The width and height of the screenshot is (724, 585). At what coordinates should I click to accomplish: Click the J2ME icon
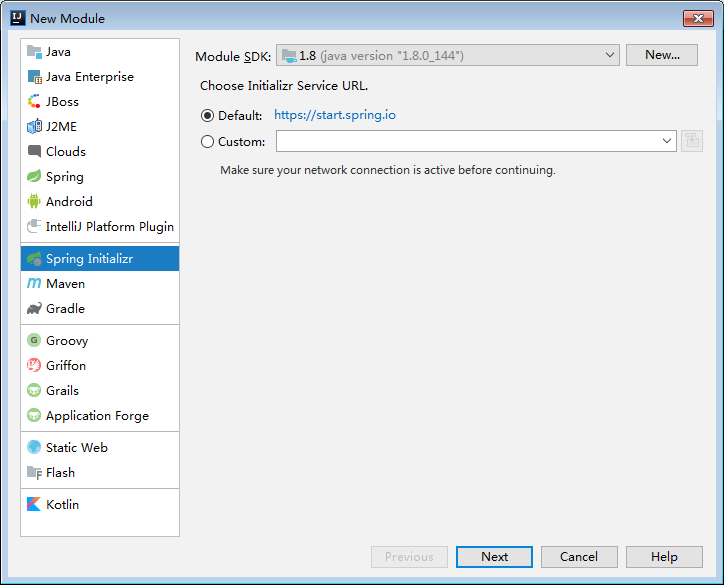34,127
